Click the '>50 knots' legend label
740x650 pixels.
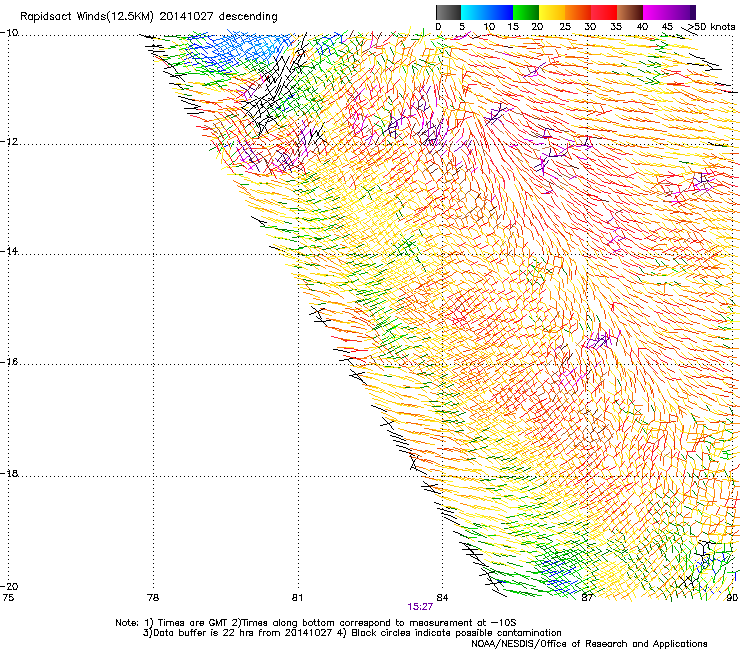(x=711, y=26)
